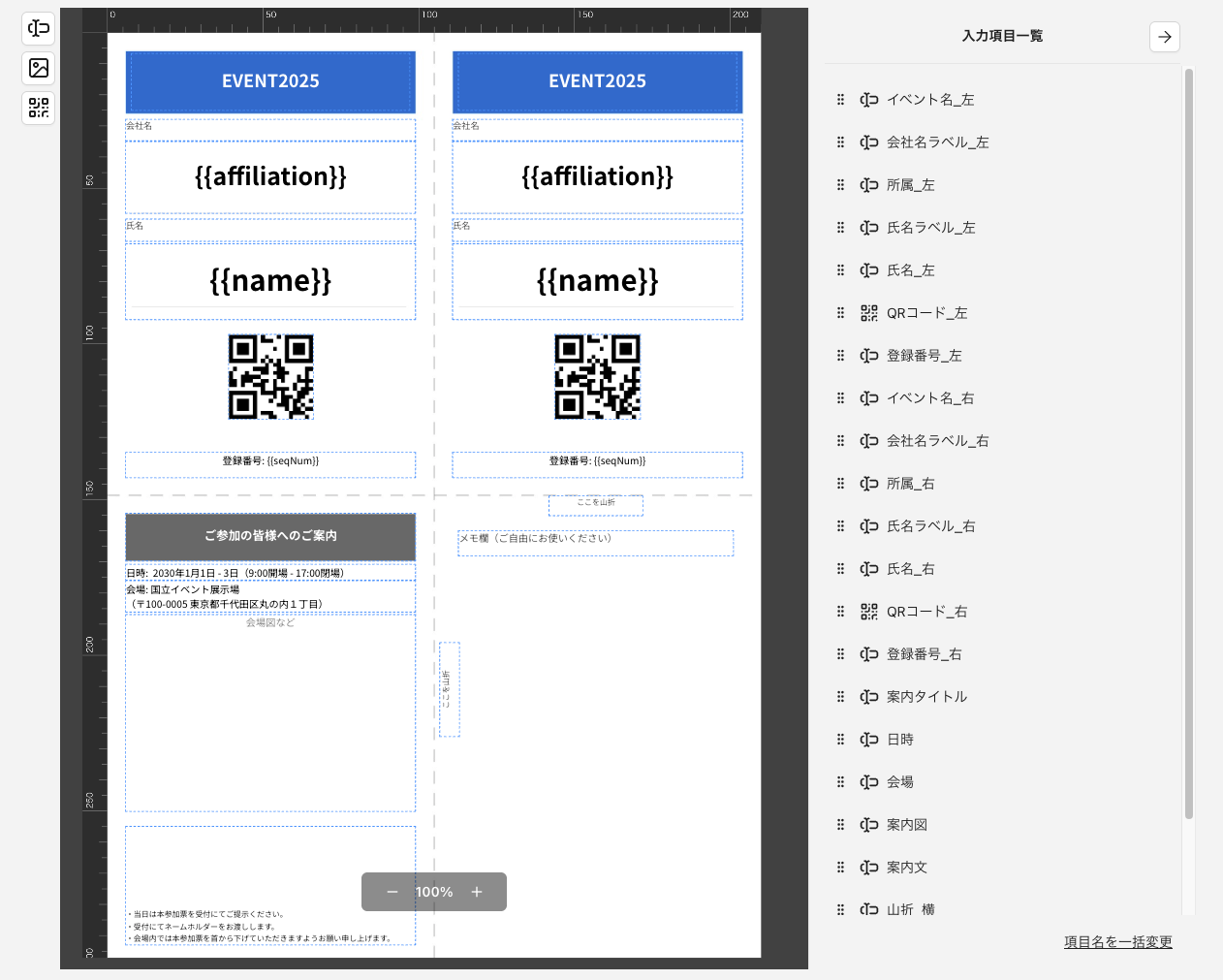Select the 登録番号_右 list item

click(x=924, y=654)
